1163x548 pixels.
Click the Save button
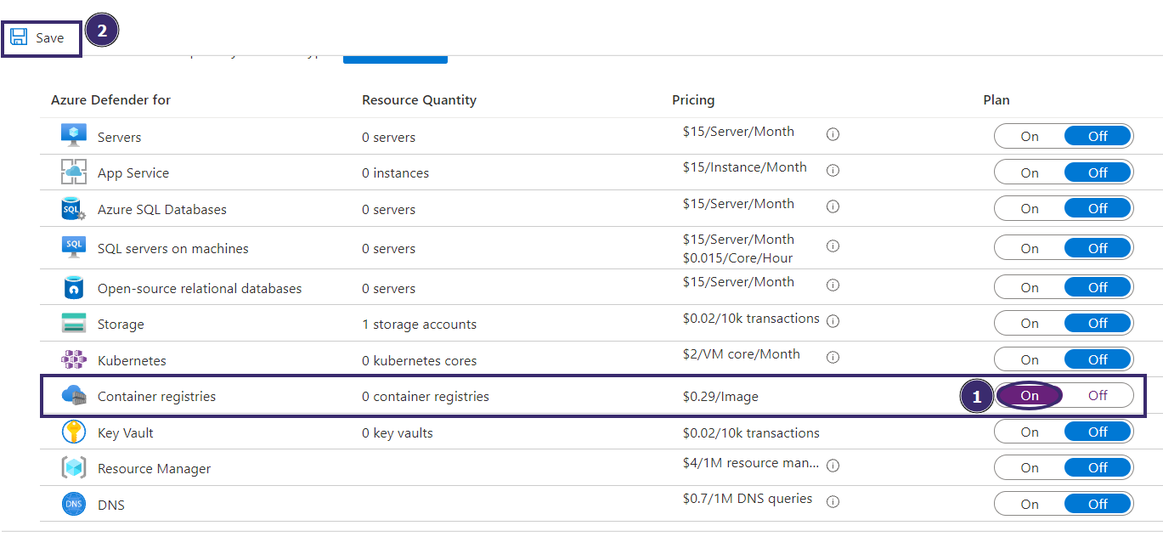pyautogui.click(x=39, y=38)
